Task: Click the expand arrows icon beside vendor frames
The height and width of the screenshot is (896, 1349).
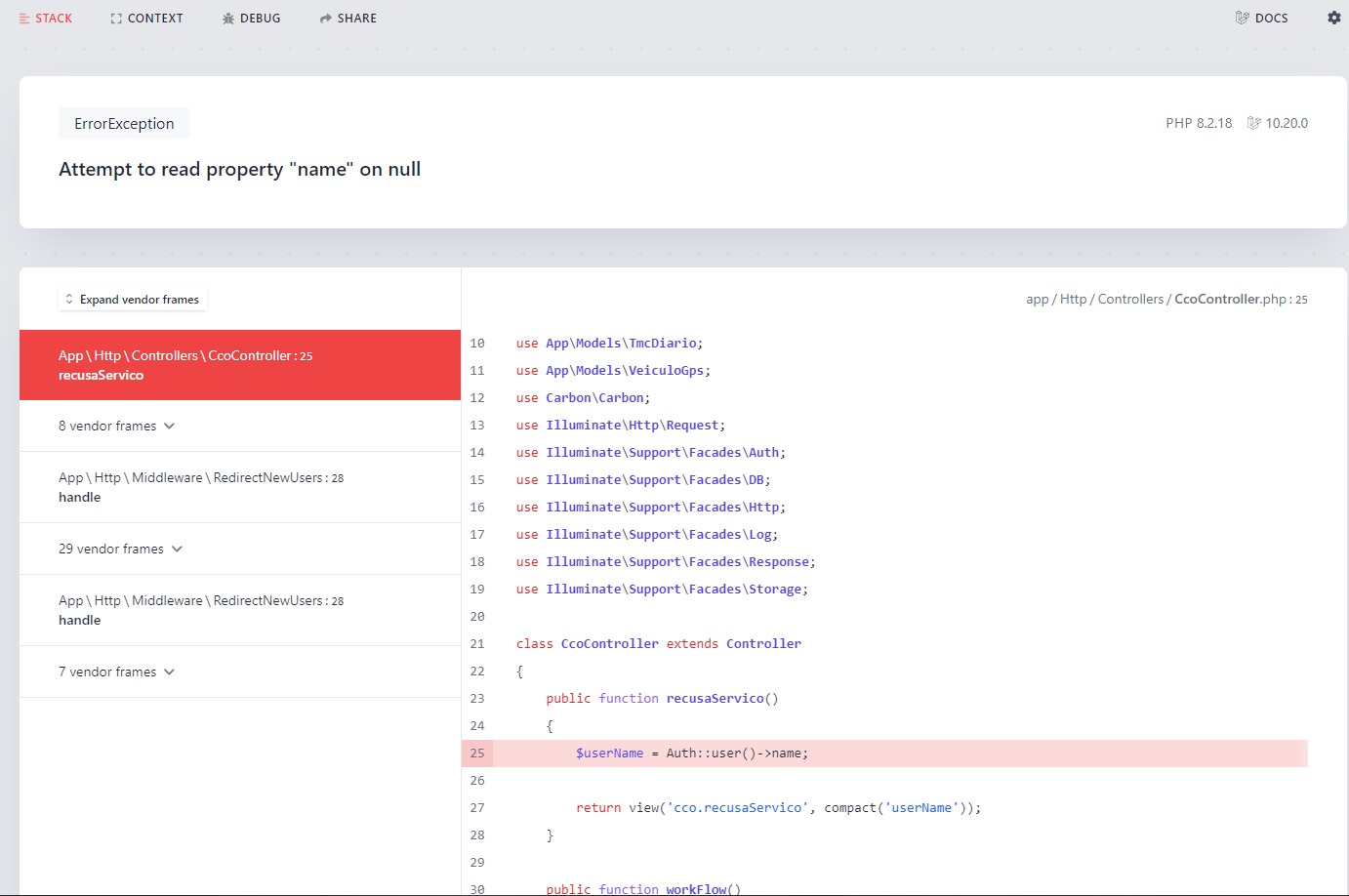Action: tap(69, 300)
